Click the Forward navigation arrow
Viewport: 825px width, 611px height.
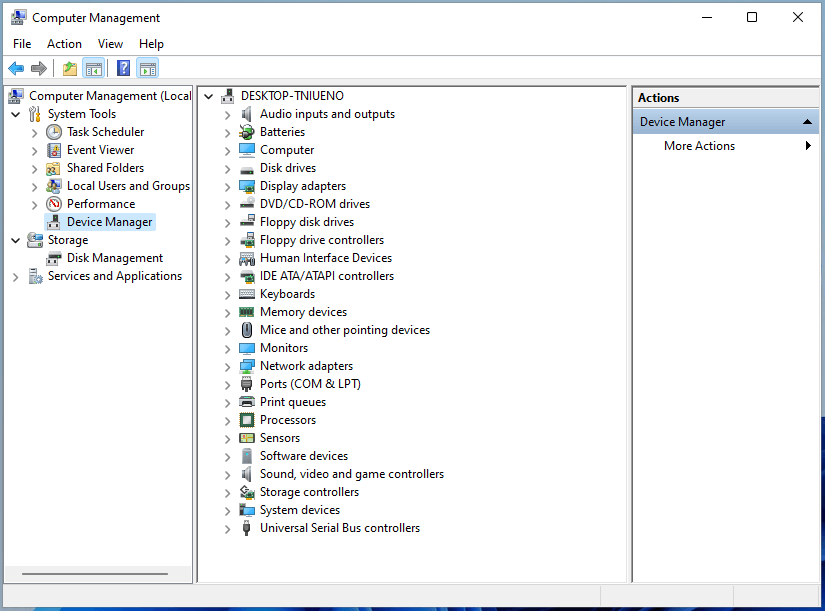coord(39,68)
